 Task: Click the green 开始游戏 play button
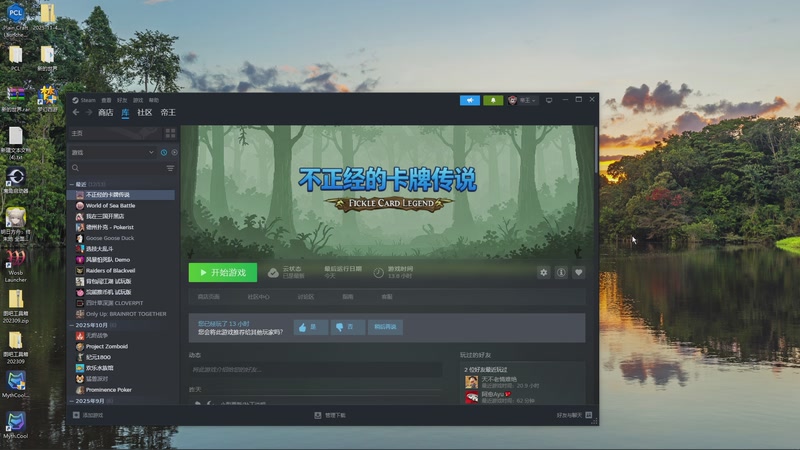tap(223, 272)
